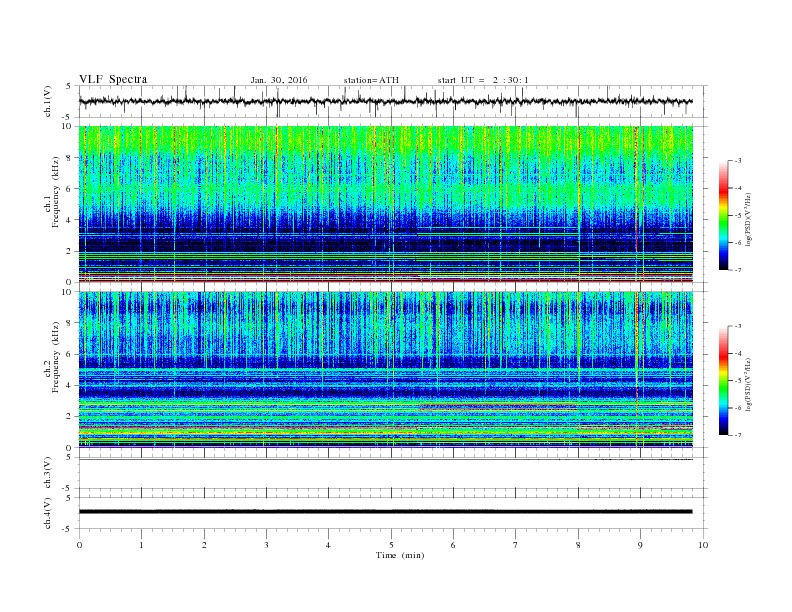This screenshot has width=792, height=612.
Task: Select the date text "Jan. 30, 2016"
Action: 279,80
